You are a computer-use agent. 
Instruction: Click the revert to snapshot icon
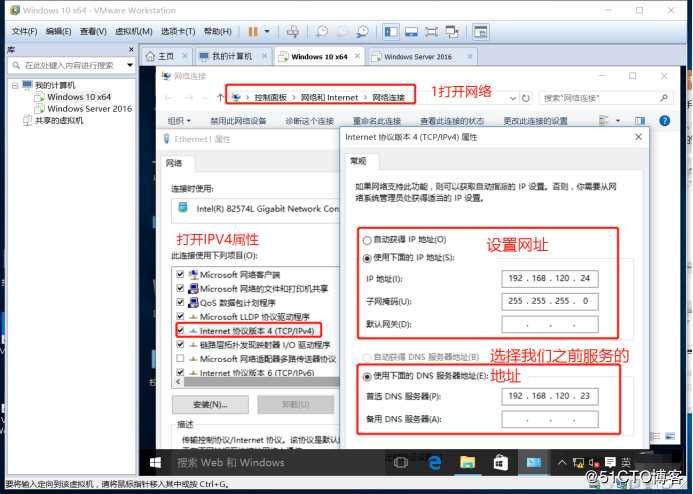342,31
